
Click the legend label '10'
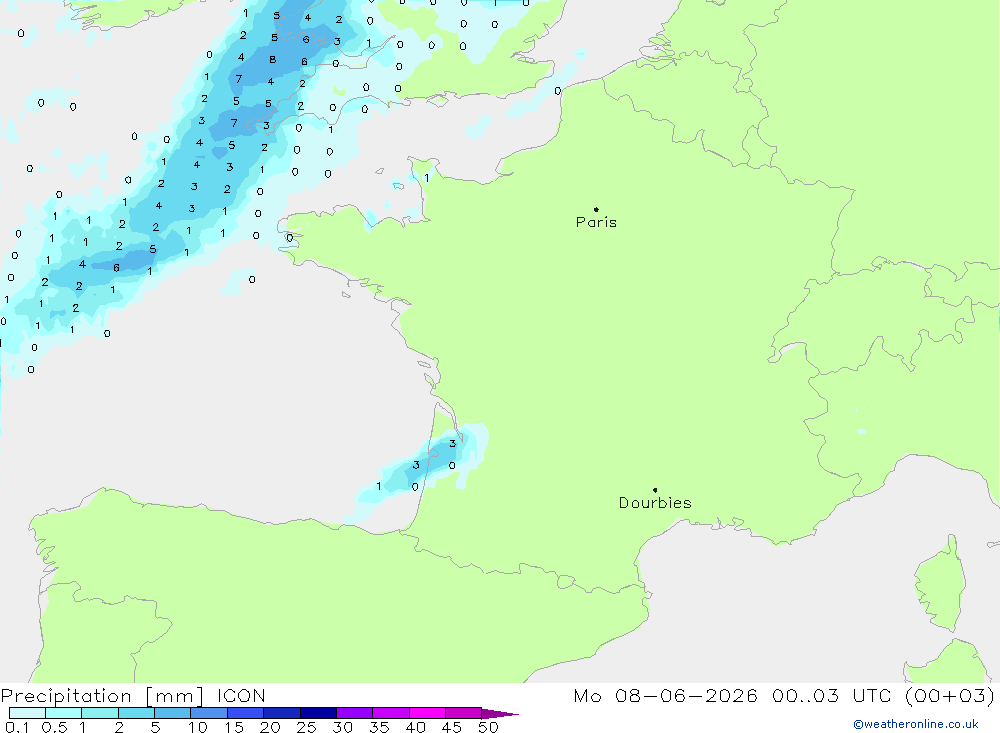tap(198, 727)
